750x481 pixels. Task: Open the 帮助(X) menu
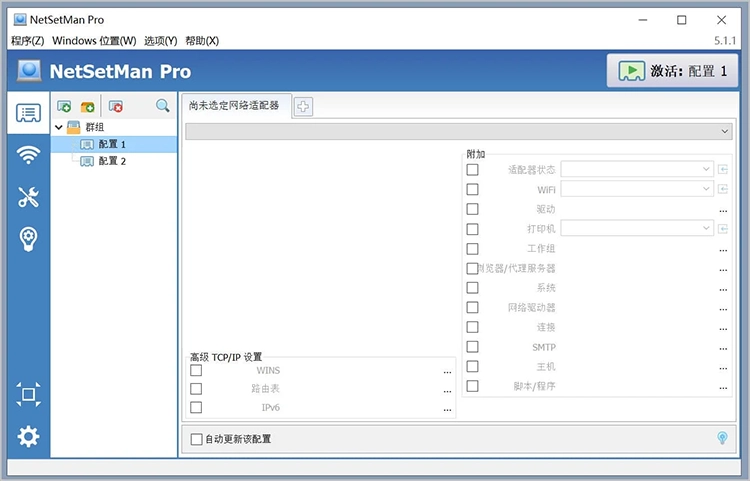click(x=202, y=41)
